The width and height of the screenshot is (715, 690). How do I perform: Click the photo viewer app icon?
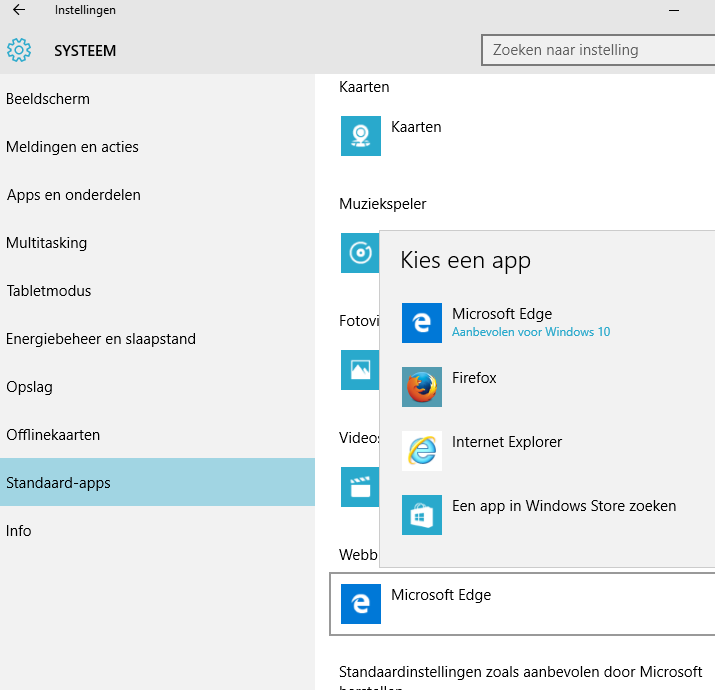[x=358, y=370]
